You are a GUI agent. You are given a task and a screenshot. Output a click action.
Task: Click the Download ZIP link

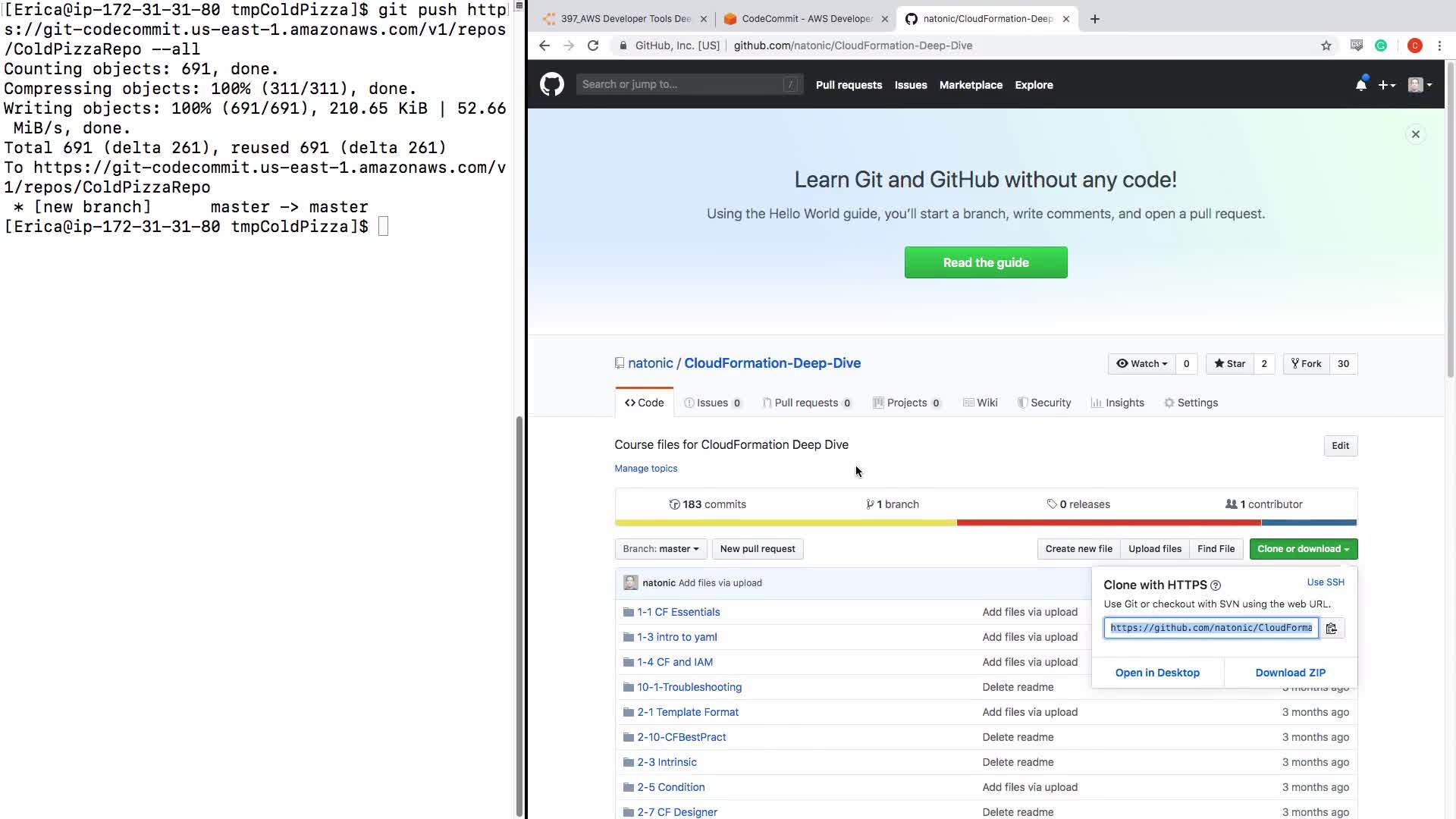1290,673
